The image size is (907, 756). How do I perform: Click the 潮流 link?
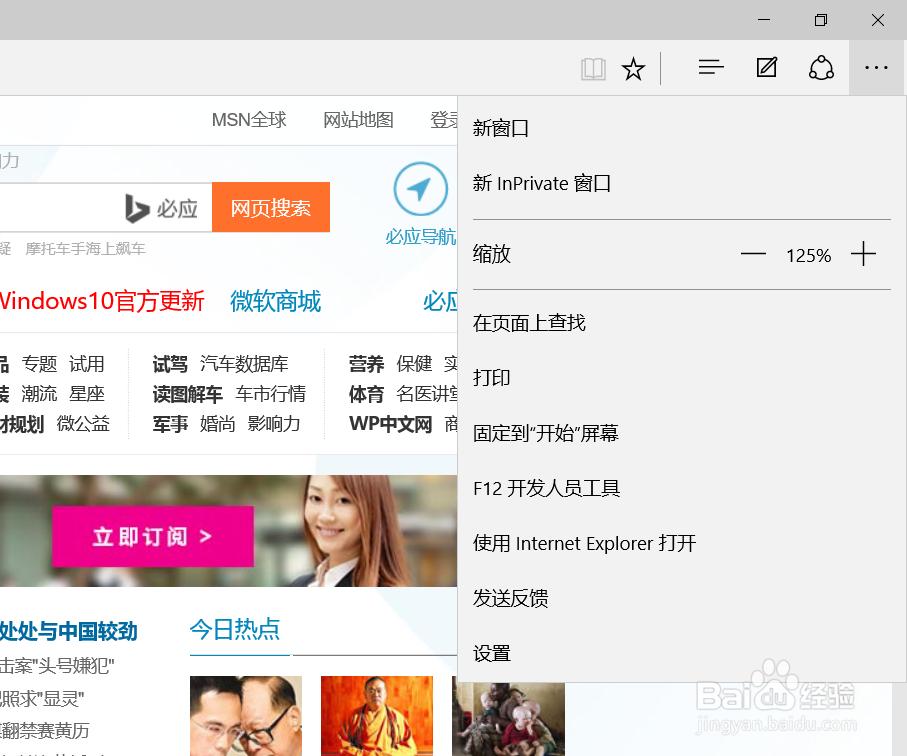tap(39, 394)
